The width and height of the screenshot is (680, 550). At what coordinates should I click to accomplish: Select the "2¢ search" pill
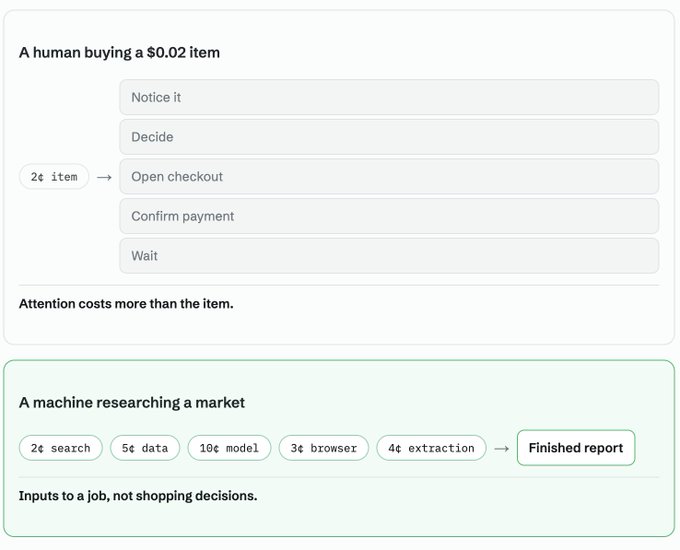(61, 448)
